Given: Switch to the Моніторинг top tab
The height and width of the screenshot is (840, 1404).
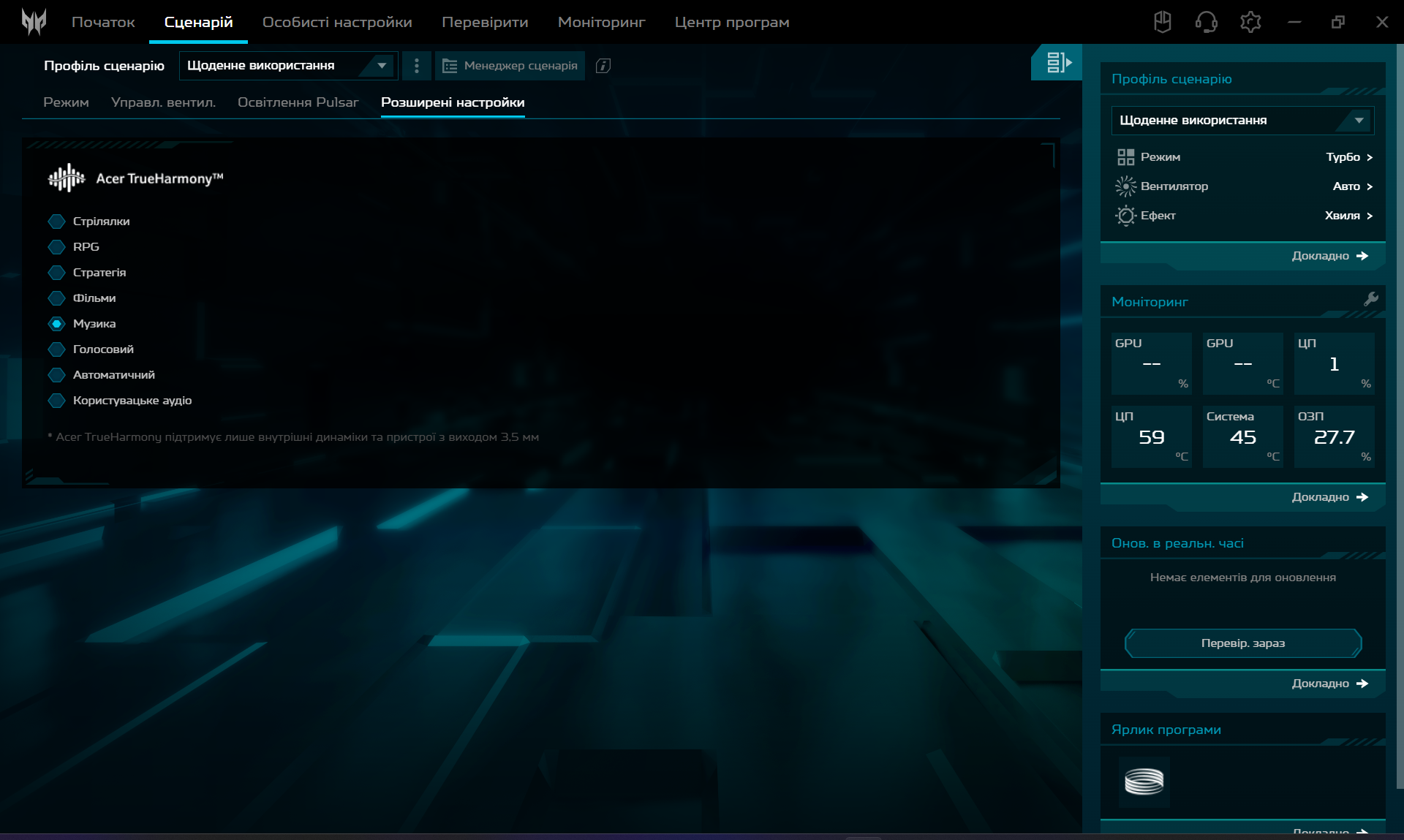Looking at the screenshot, I should tap(601, 22).
